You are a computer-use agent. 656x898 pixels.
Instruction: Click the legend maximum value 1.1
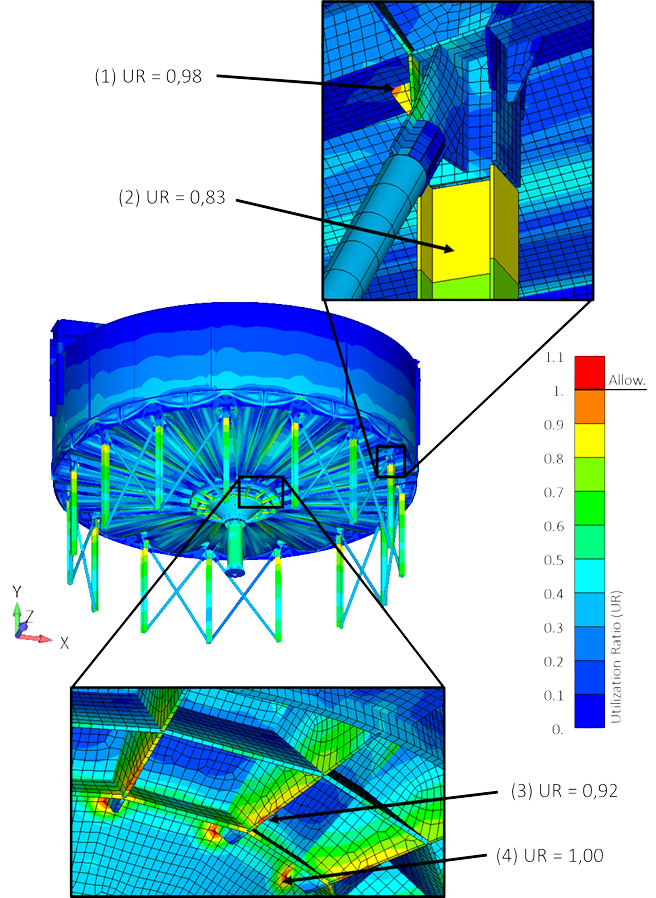553,357
